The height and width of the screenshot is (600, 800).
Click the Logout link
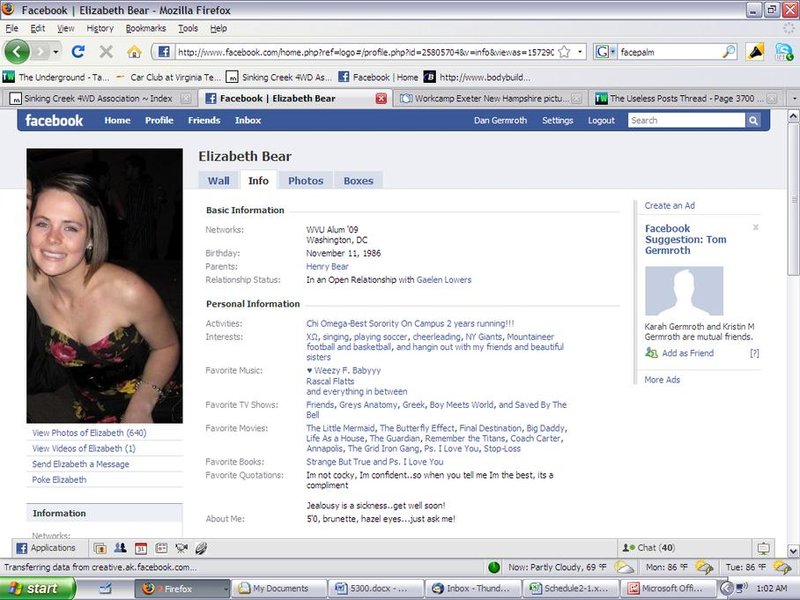[601, 120]
